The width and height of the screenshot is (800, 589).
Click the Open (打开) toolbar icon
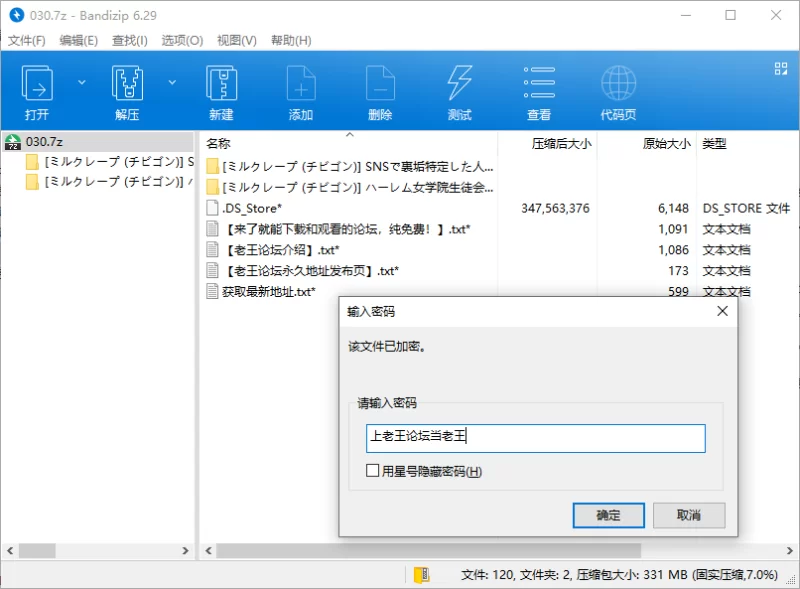click(x=37, y=92)
